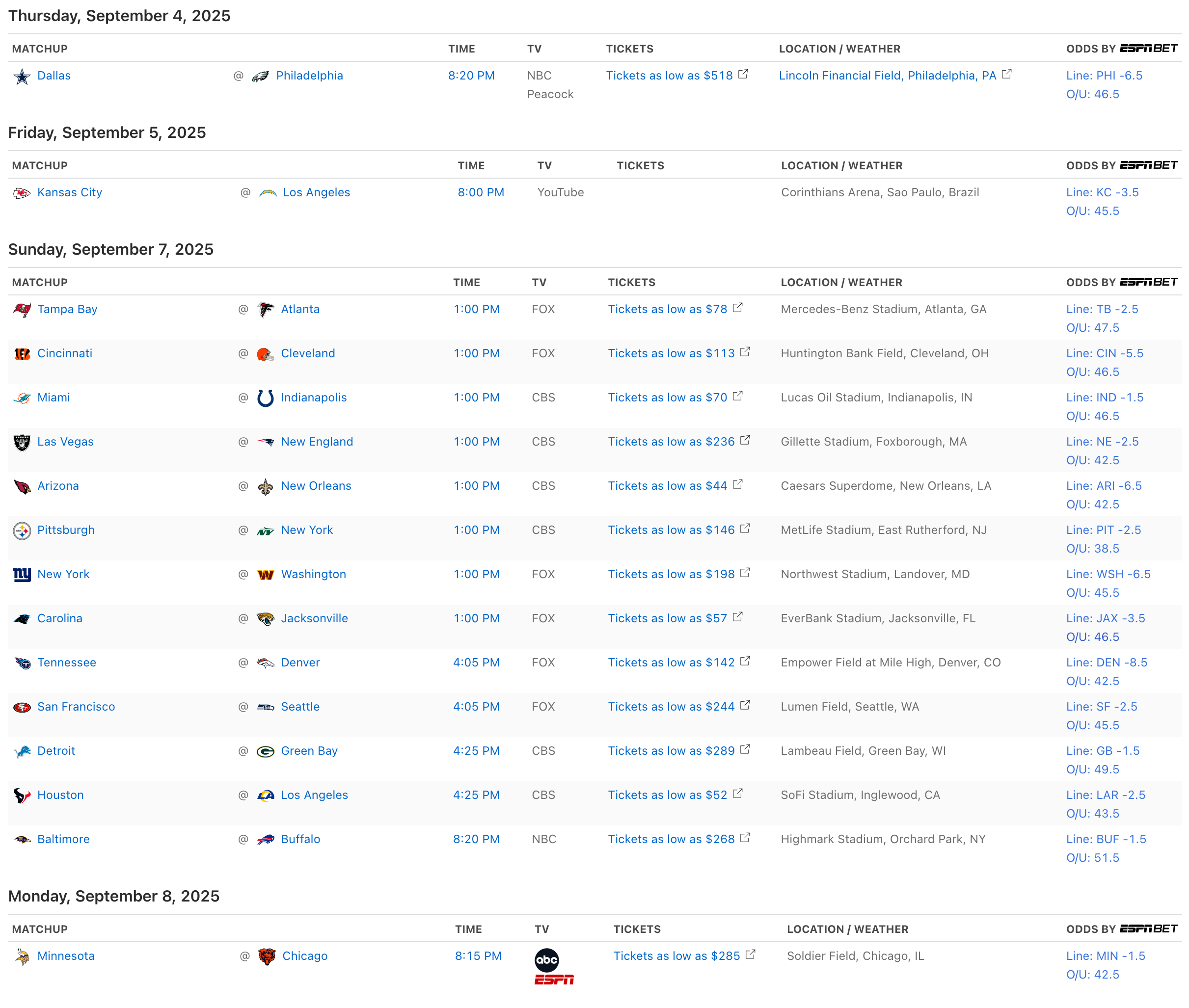Click the Denver Broncos logo

point(265,663)
